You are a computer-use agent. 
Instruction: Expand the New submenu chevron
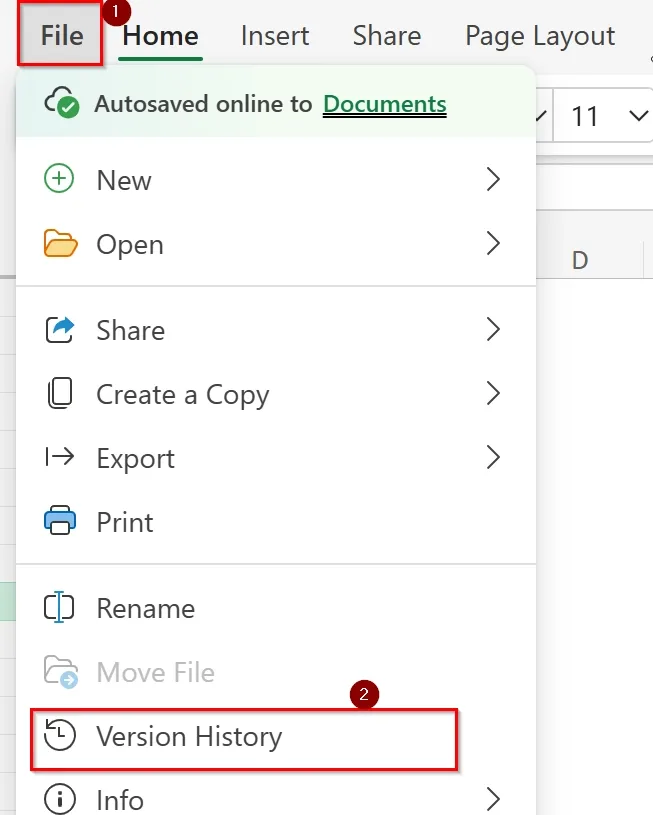(x=493, y=179)
